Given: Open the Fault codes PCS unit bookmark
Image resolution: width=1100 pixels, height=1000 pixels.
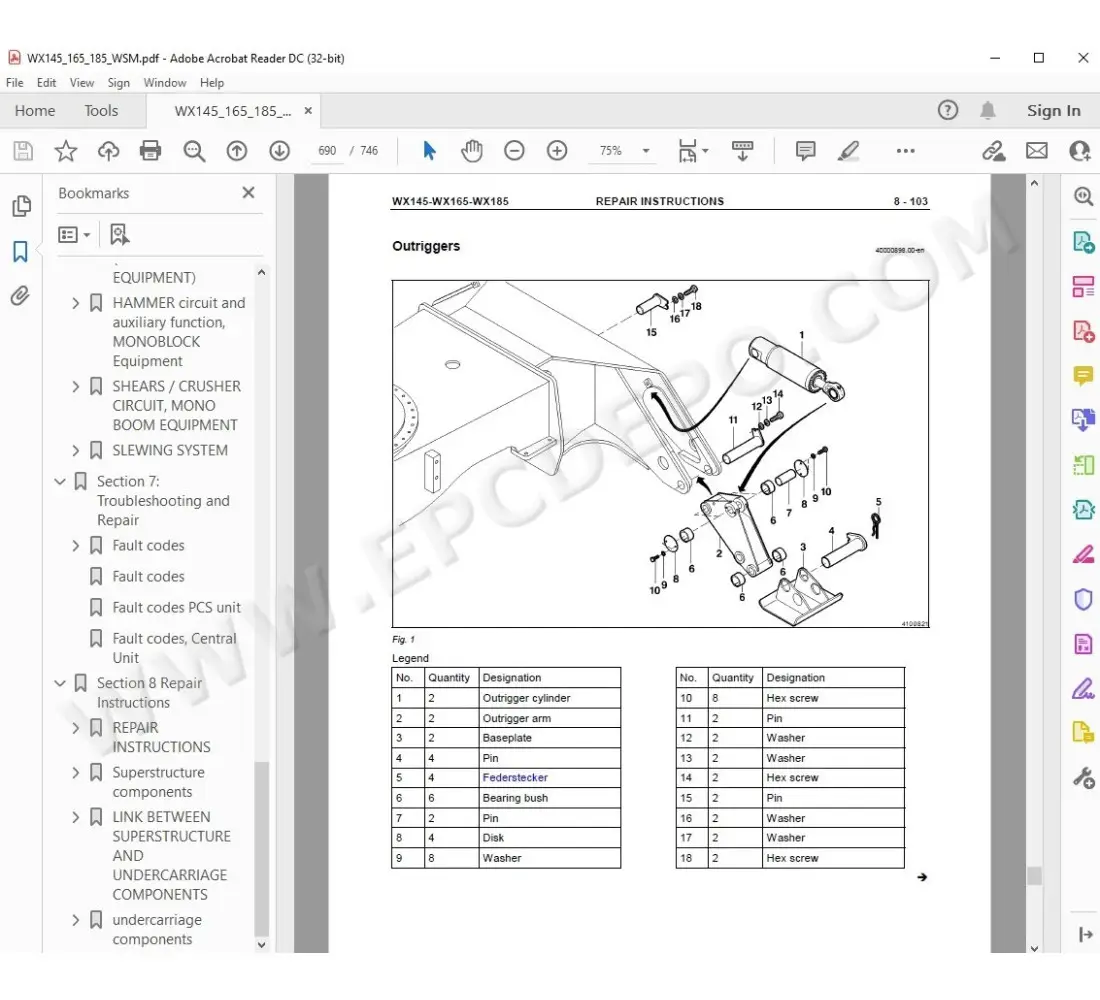Looking at the screenshot, I should pyautogui.click(x=176, y=608).
